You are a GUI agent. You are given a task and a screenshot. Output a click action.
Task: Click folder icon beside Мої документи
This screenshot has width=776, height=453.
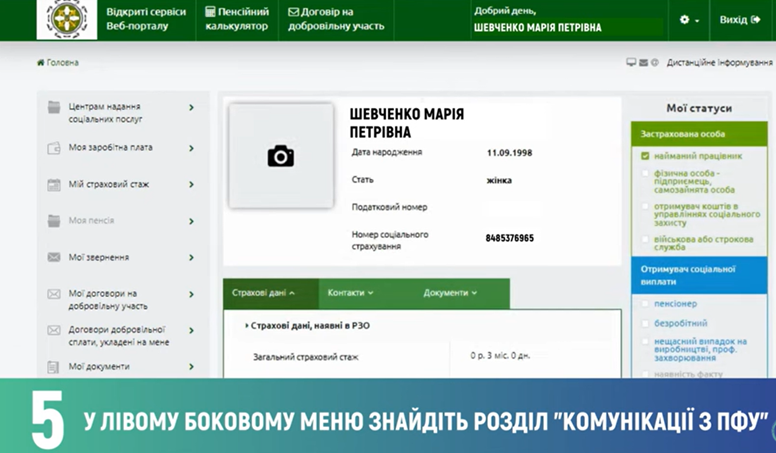click(x=54, y=367)
